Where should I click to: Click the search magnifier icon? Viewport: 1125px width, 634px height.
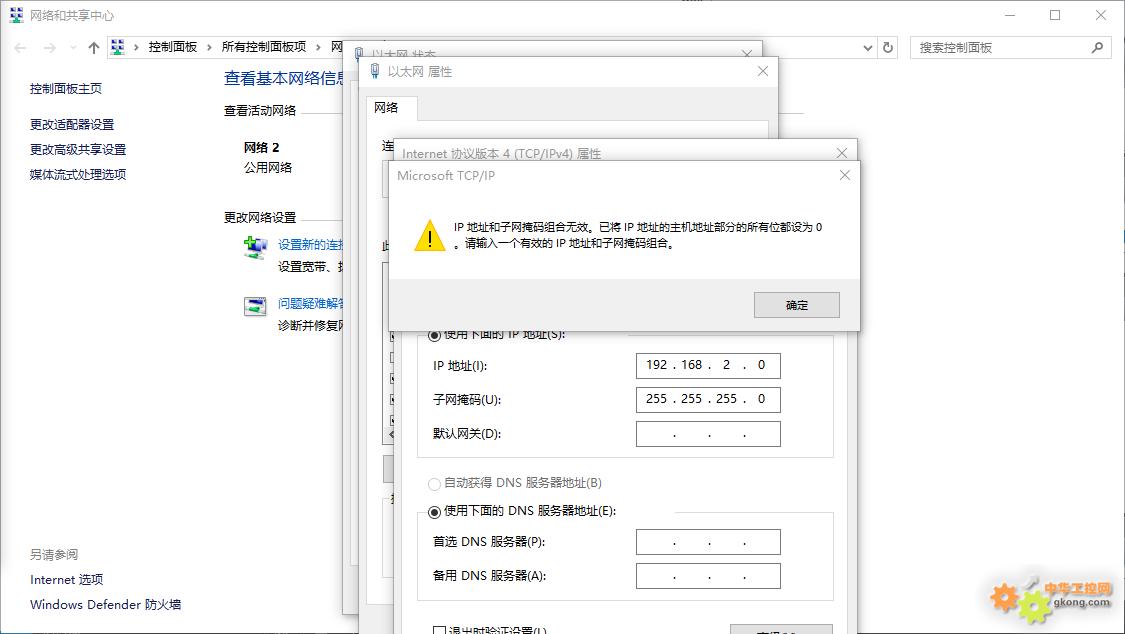1097,48
